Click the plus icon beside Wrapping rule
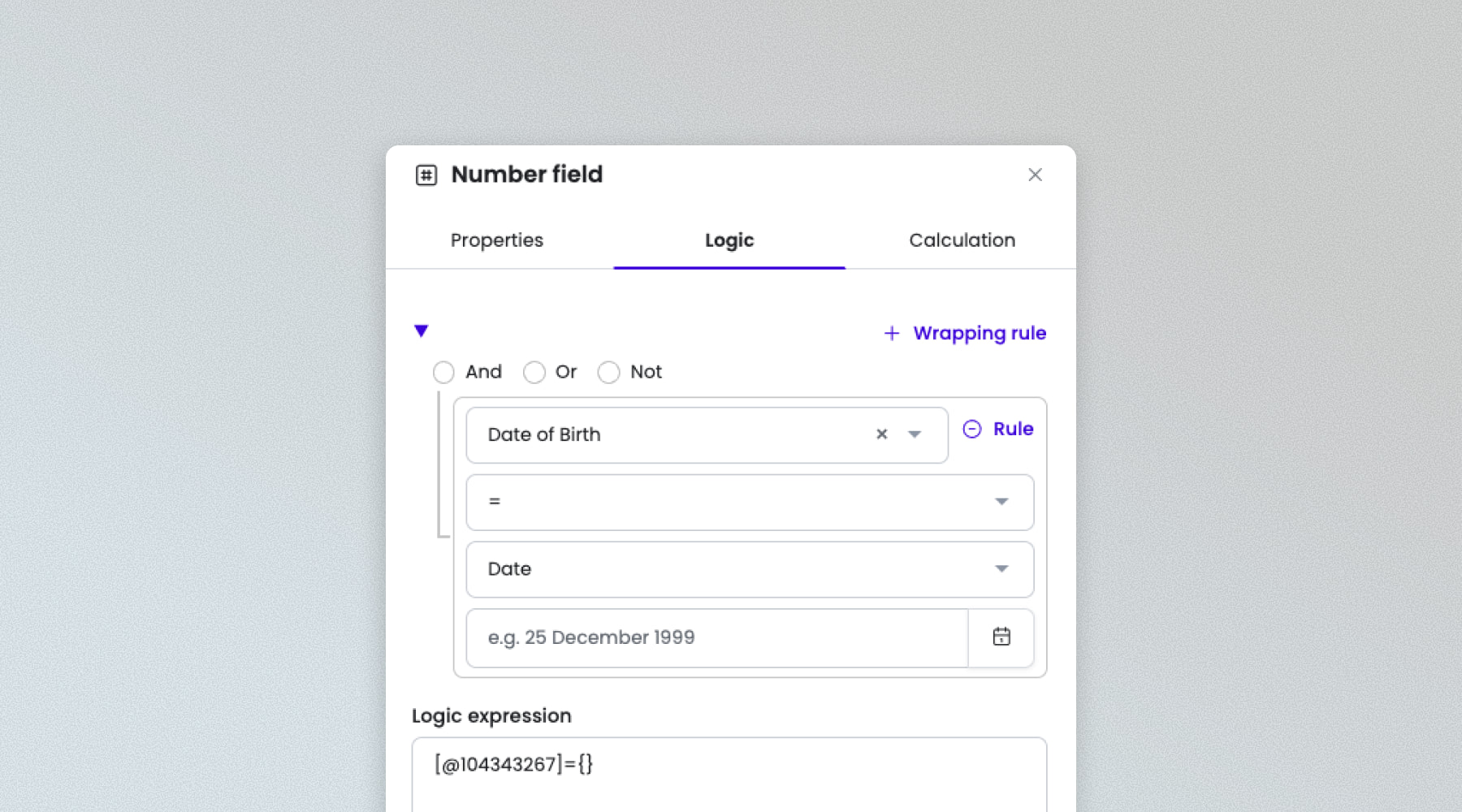 [892, 334]
